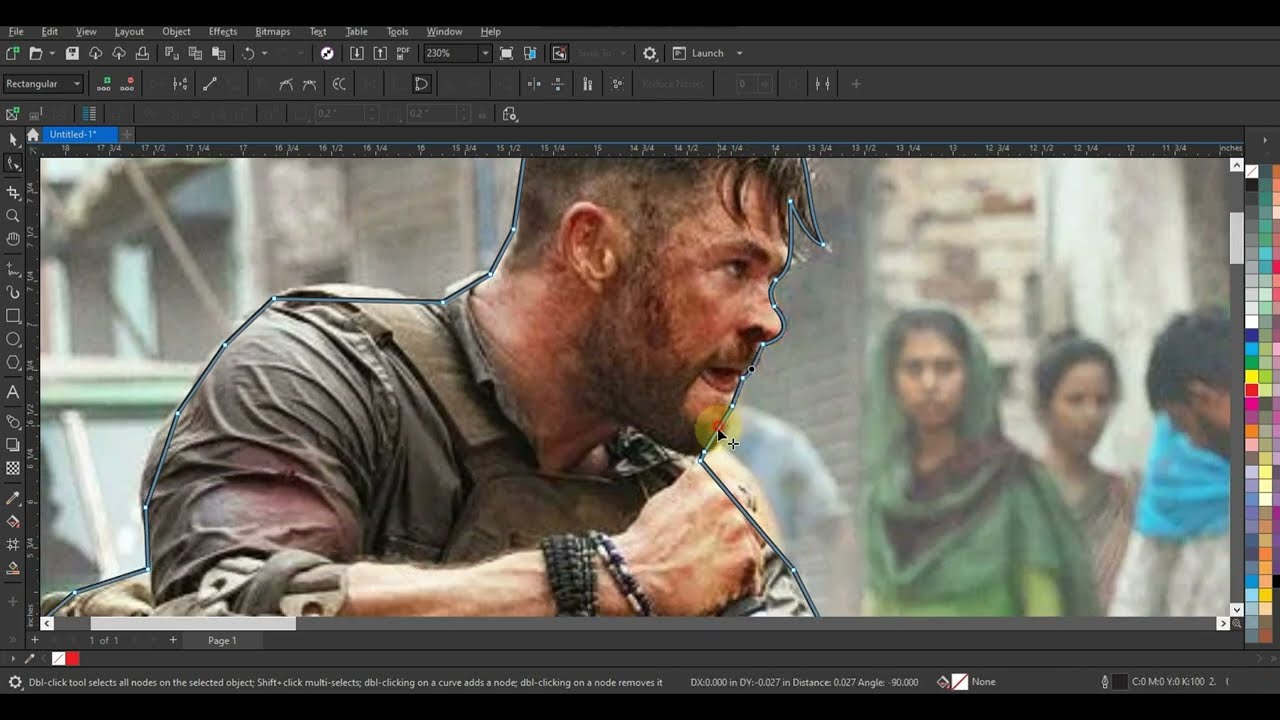
Task: Open the Effects menu
Action: (223, 31)
